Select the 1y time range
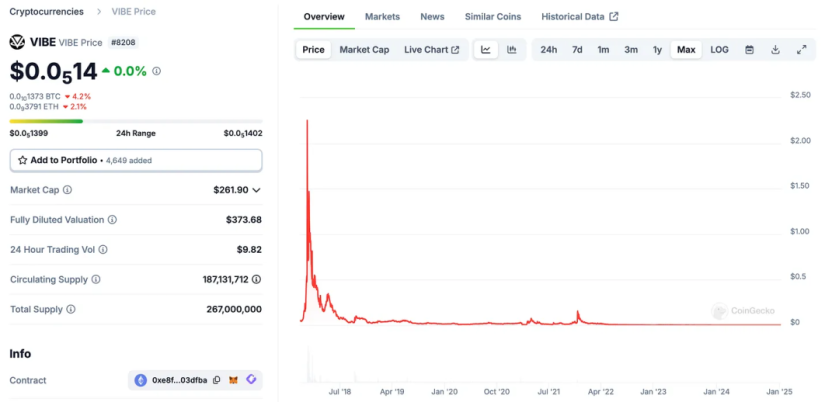Screen dimensions: 839x402 tap(657, 49)
